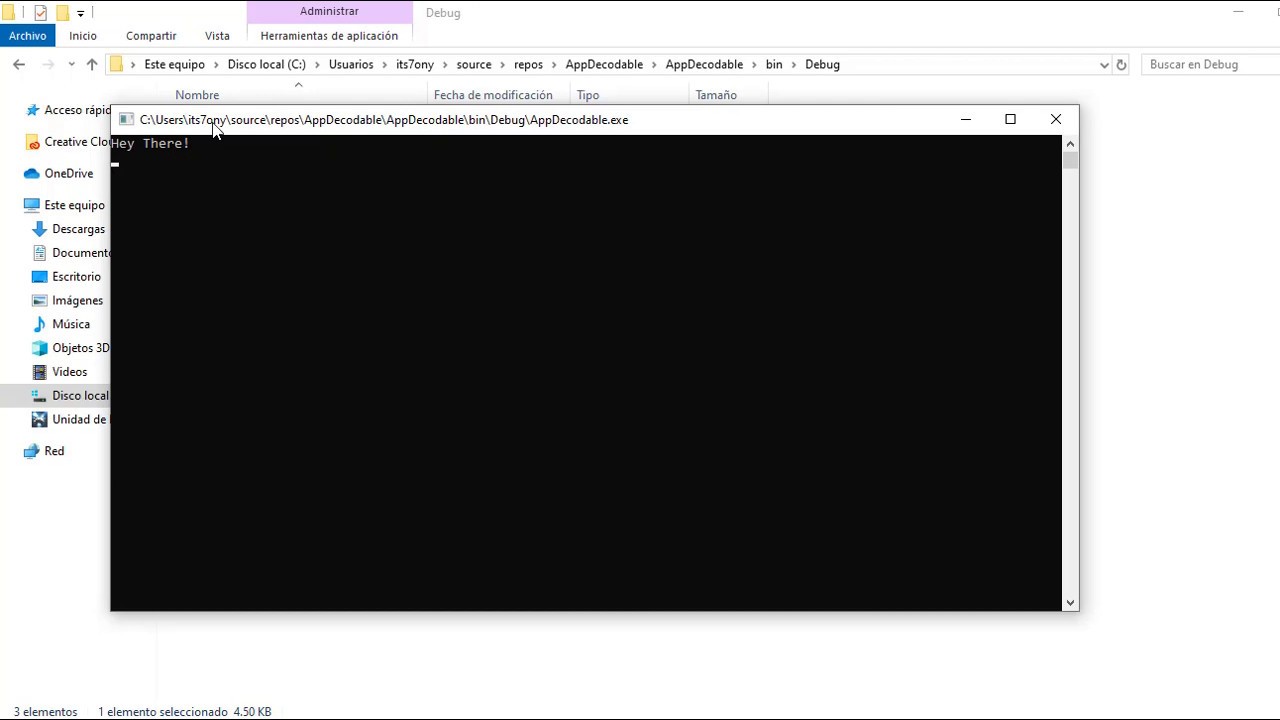Refresh the Debug folder view

pos(1121,64)
